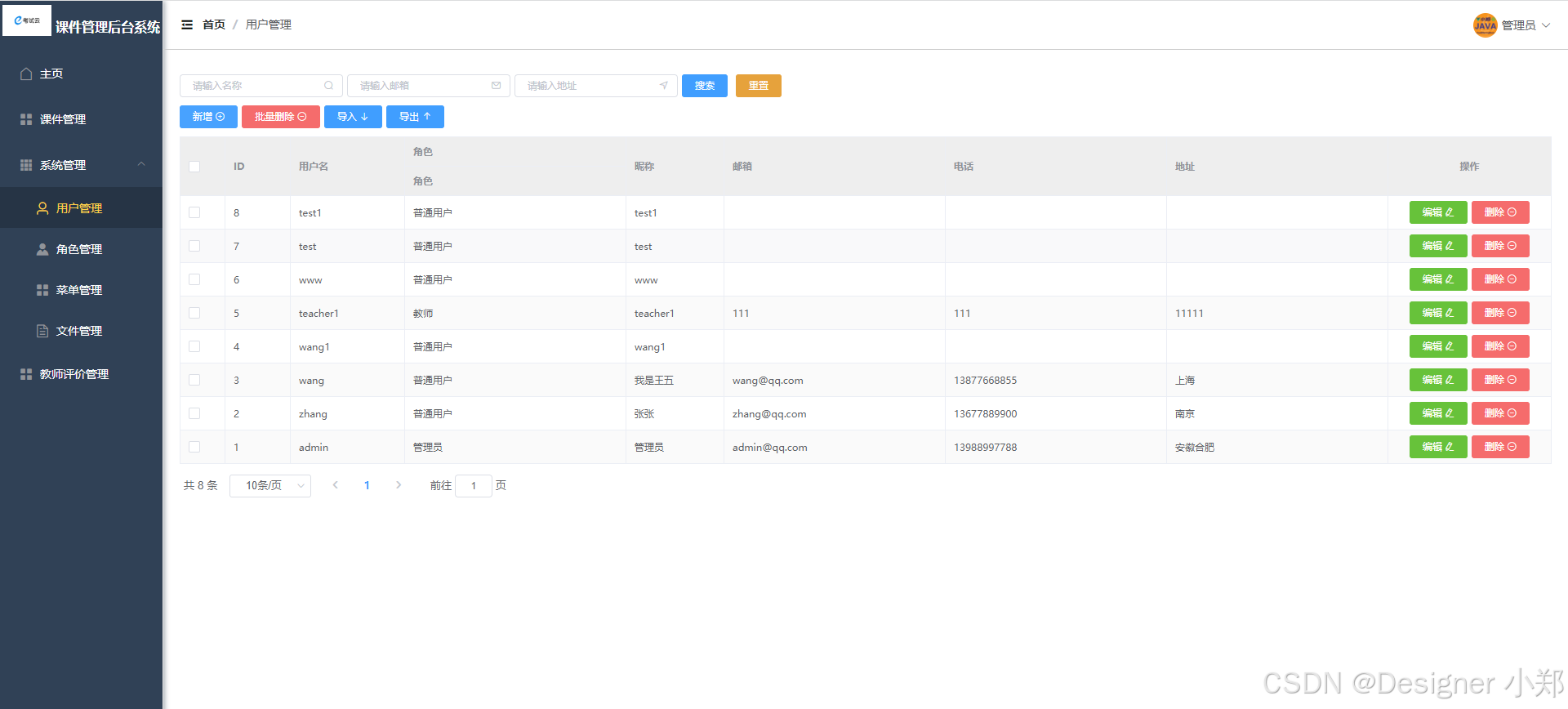The width and height of the screenshot is (1568, 709).
Task: Check the row with ID 3
Action: [x=194, y=380]
